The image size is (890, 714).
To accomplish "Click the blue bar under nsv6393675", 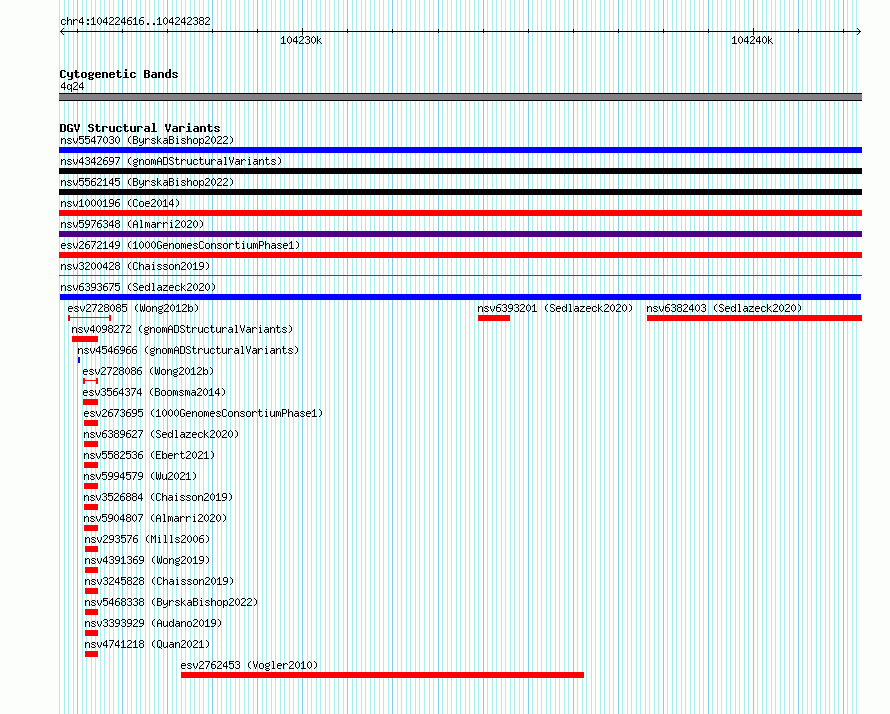I will (x=460, y=297).
